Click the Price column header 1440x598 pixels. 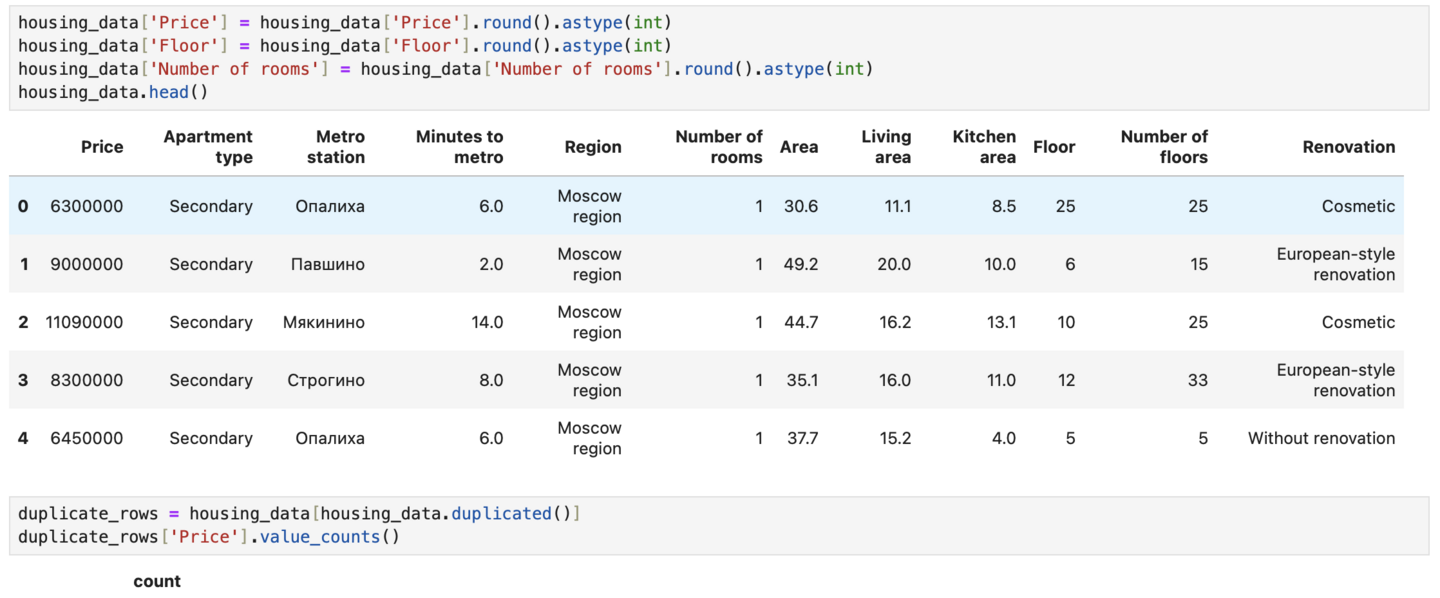click(102, 147)
